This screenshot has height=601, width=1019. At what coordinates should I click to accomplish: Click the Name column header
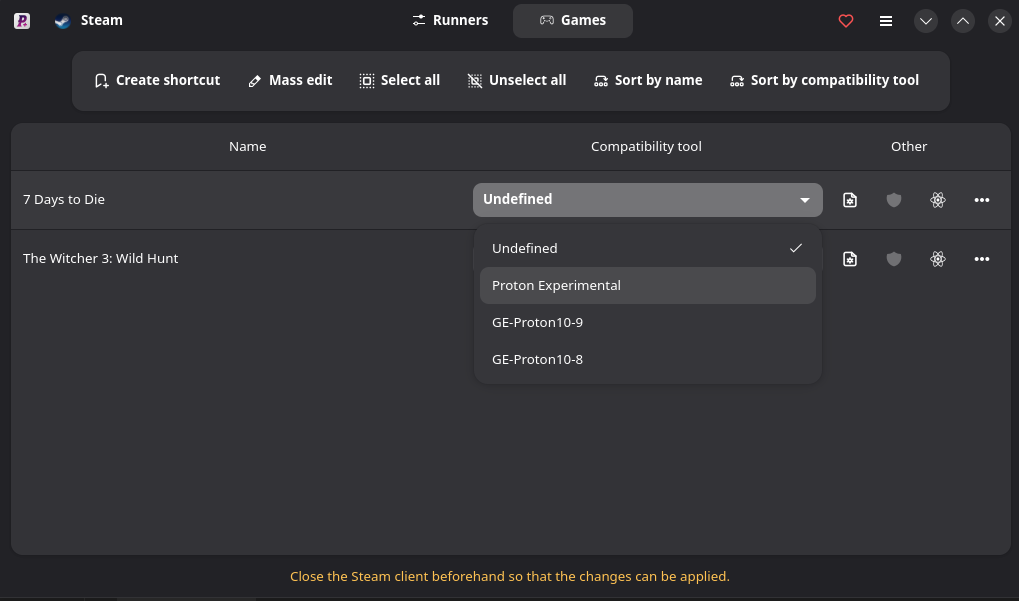pos(248,147)
